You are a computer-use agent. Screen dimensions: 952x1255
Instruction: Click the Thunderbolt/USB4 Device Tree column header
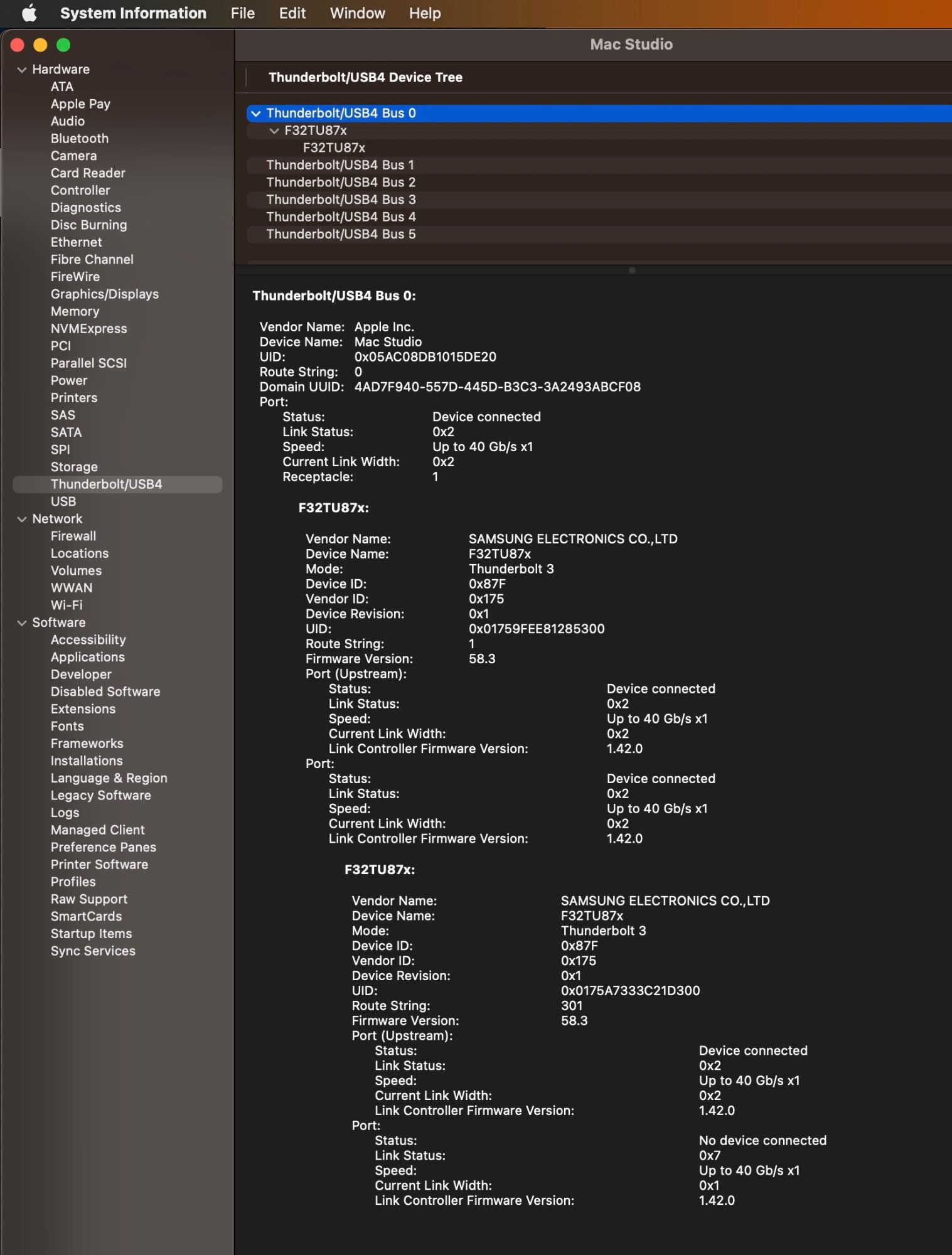tap(365, 77)
